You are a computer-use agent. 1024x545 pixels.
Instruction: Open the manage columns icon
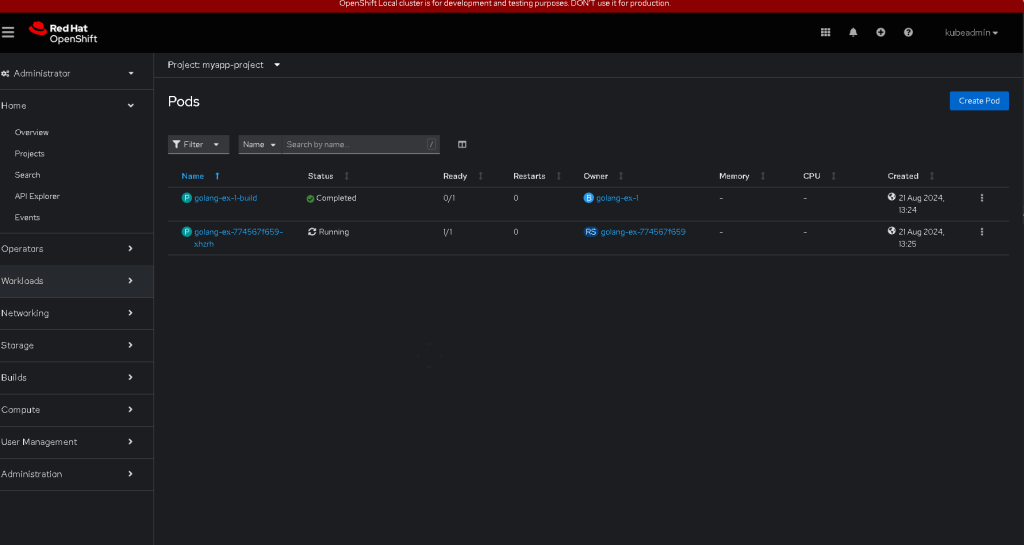[x=462, y=144]
